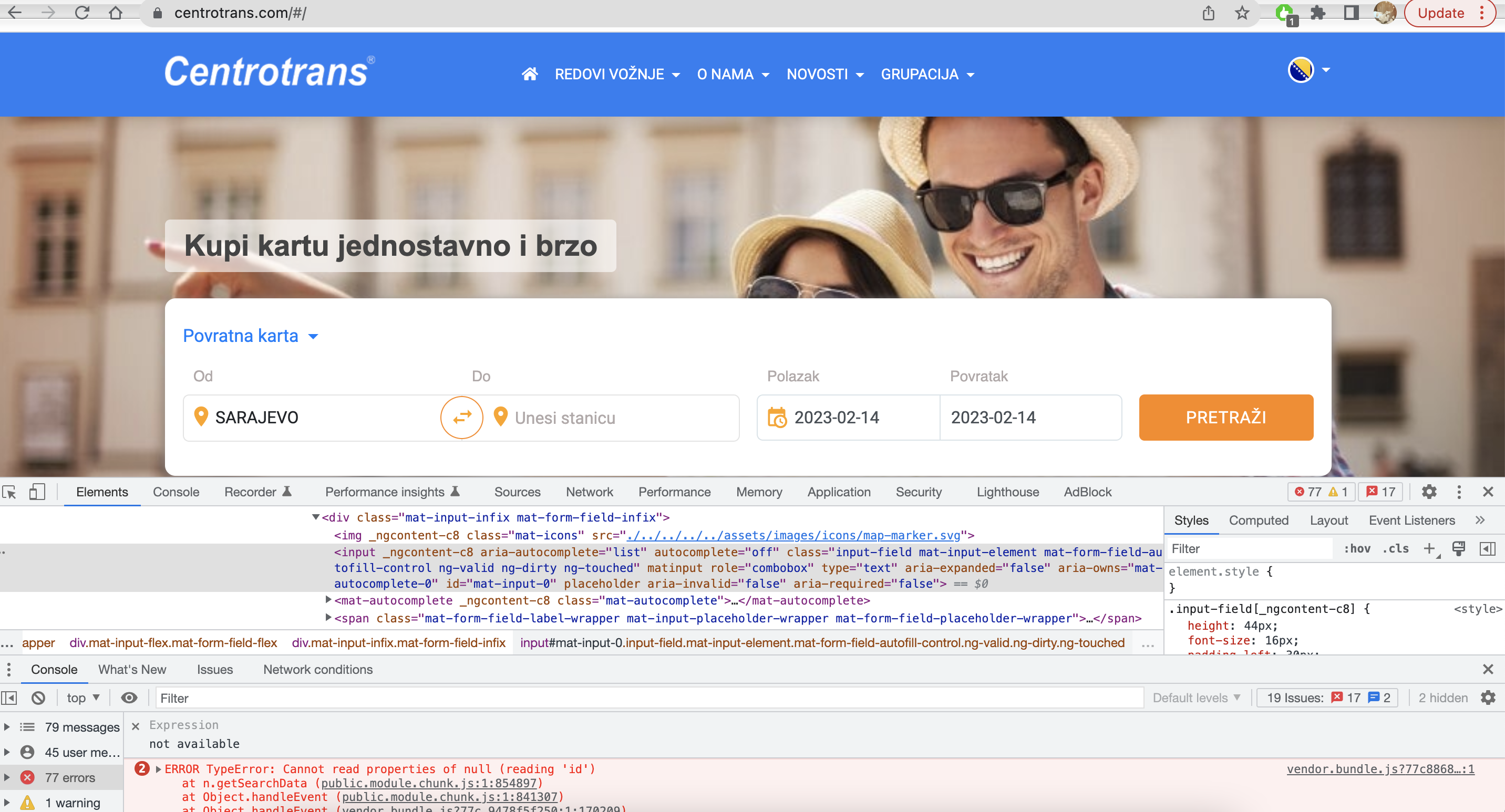Change ticket type from Povratna karta
This screenshot has height=812, width=1505.
pos(250,336)
